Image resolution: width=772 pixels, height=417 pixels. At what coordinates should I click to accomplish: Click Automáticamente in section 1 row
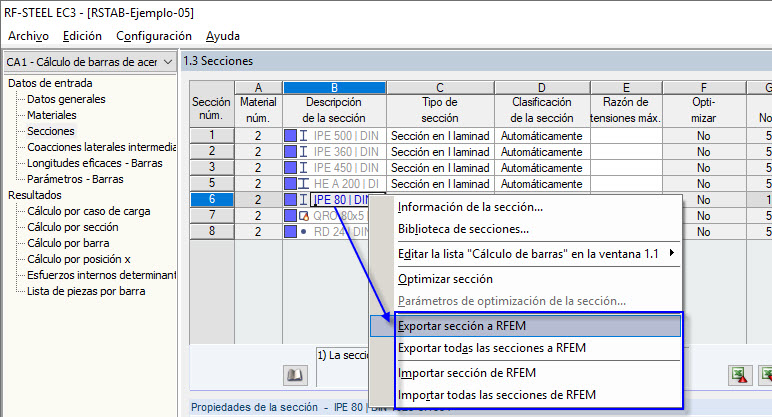[x=542, y=135]
